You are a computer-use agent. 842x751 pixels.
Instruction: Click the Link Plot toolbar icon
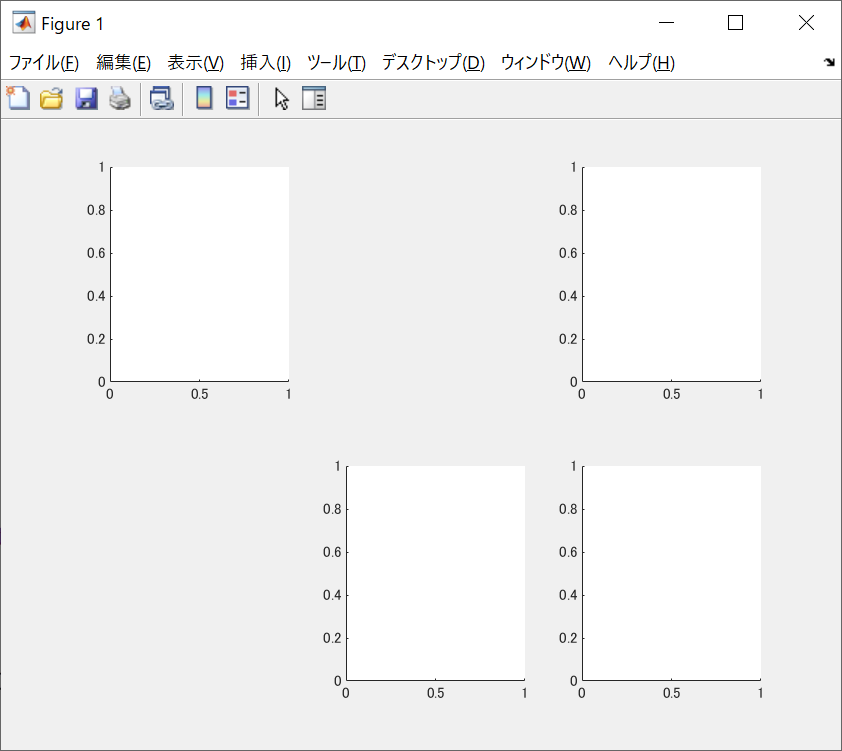[x=162, y=99]
